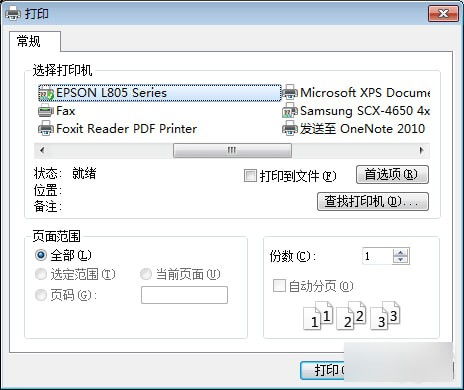Click the collate pages preview illustration
The height and width of the screenshot is (390, 464).
(351, 316)
